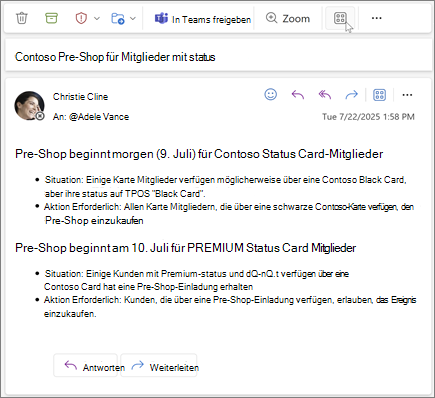Select the timestamp Tue 7/22/2025 1:58 PM
This screenshot has height=398, width=435.
pos(368,117)
